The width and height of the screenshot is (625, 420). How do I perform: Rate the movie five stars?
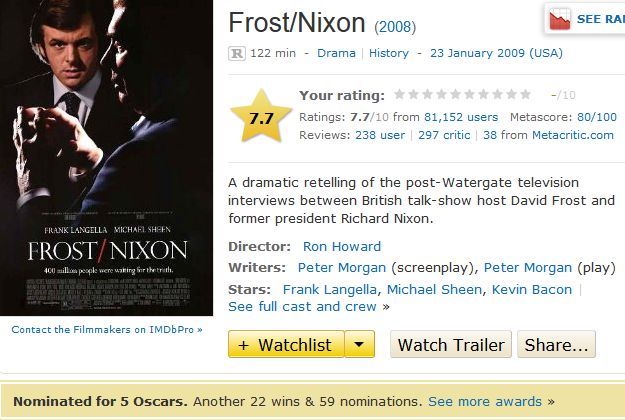click(x=456, y=95)
